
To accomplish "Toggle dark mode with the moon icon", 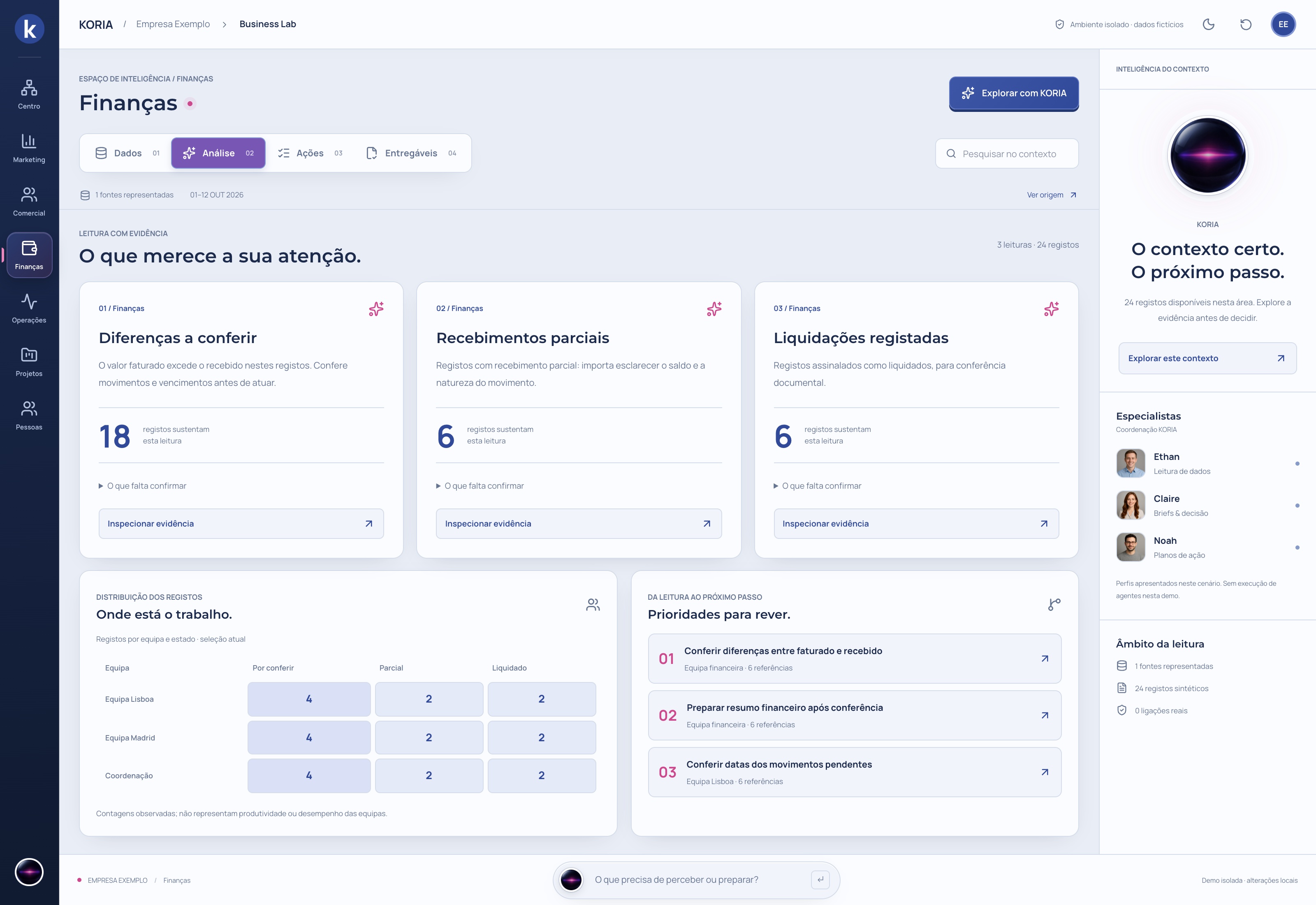I will click(1208, 24).
